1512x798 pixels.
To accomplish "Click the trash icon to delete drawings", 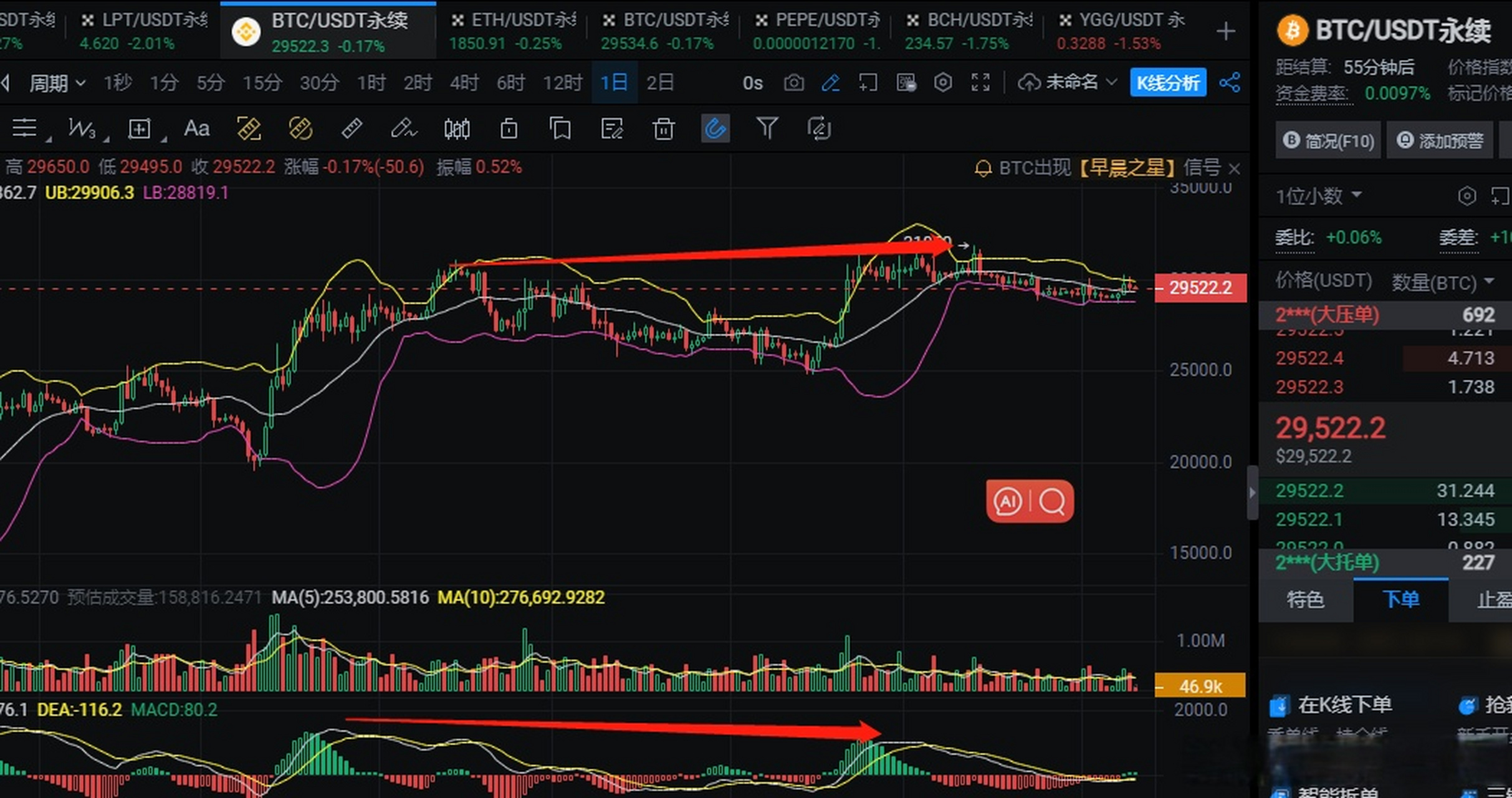I will tap(663, 129).
